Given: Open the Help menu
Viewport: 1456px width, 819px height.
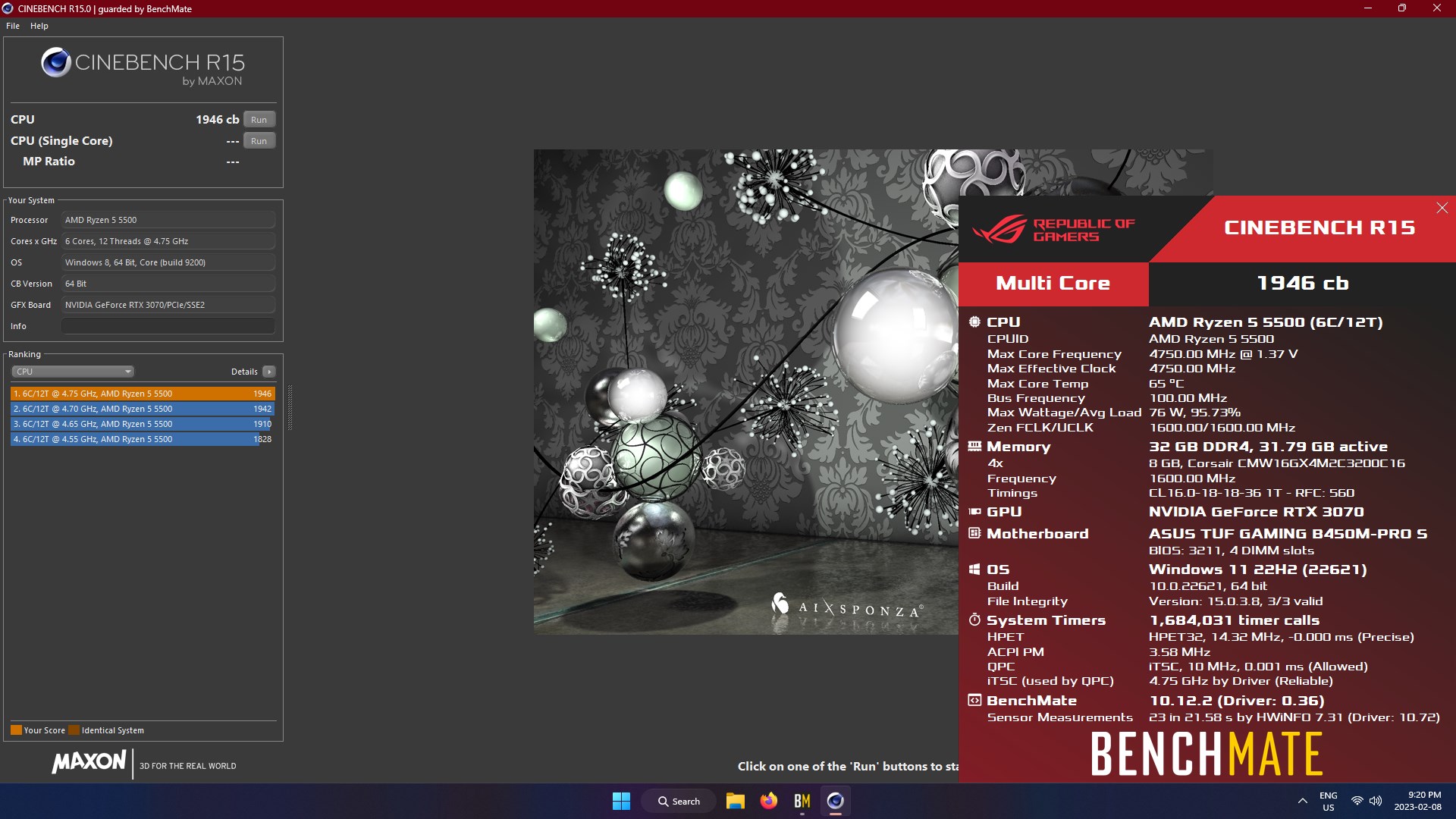Looking at the screenshot, I should click(x=39, y=26).
